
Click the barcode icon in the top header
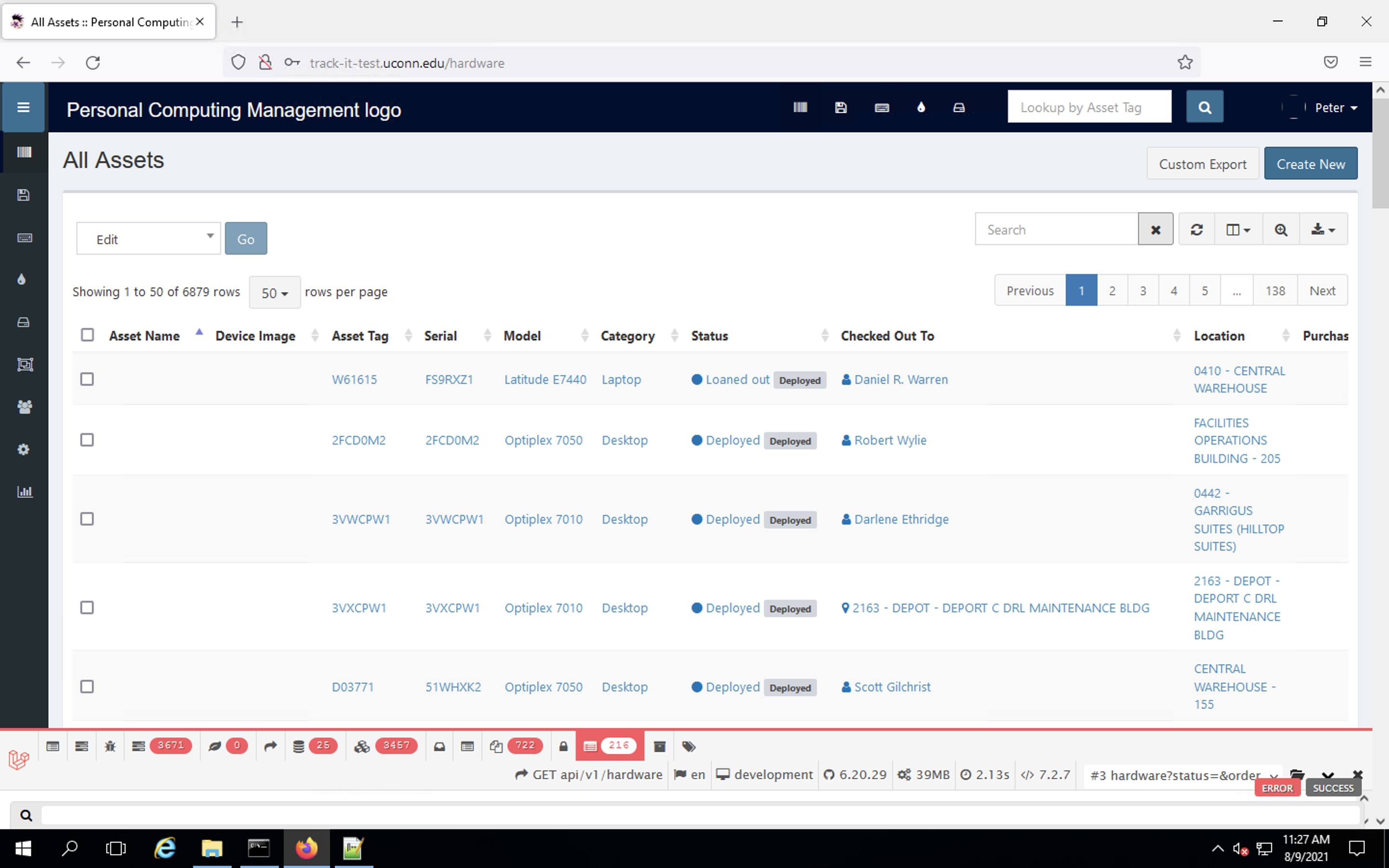pos(800,108)
